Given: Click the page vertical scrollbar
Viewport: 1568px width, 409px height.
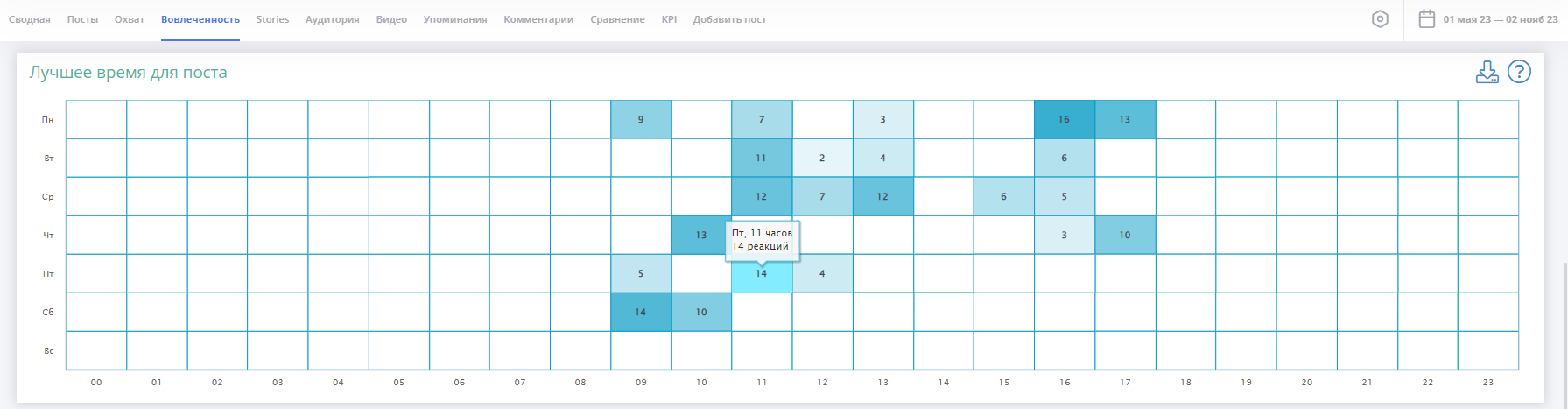Looking at the screenshot, I should pos(1564,333).
